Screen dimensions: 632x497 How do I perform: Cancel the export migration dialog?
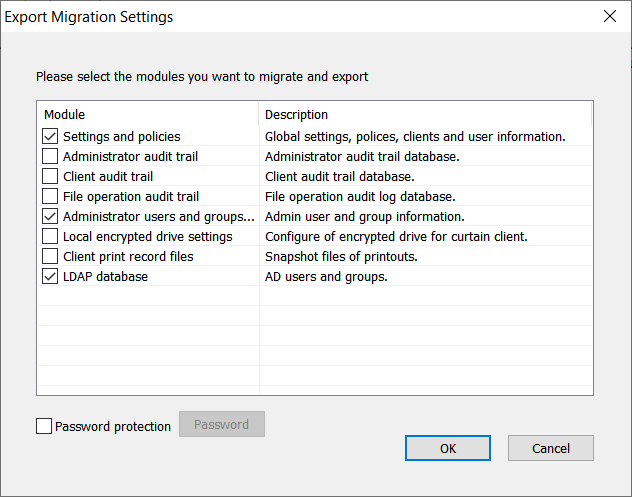(551, 448)
